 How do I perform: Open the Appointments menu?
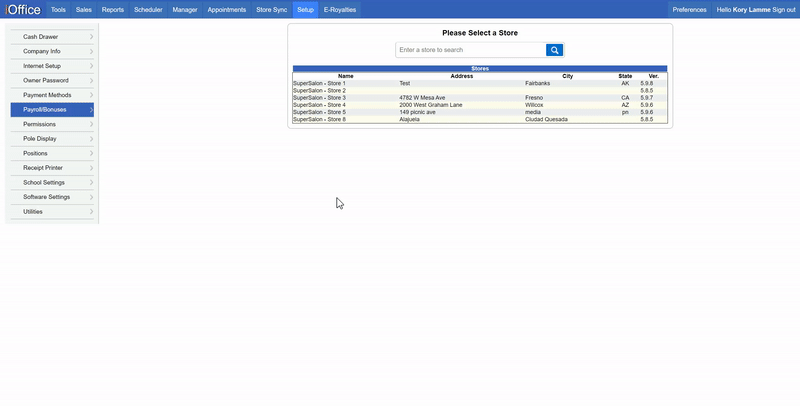tap(227, 10)
